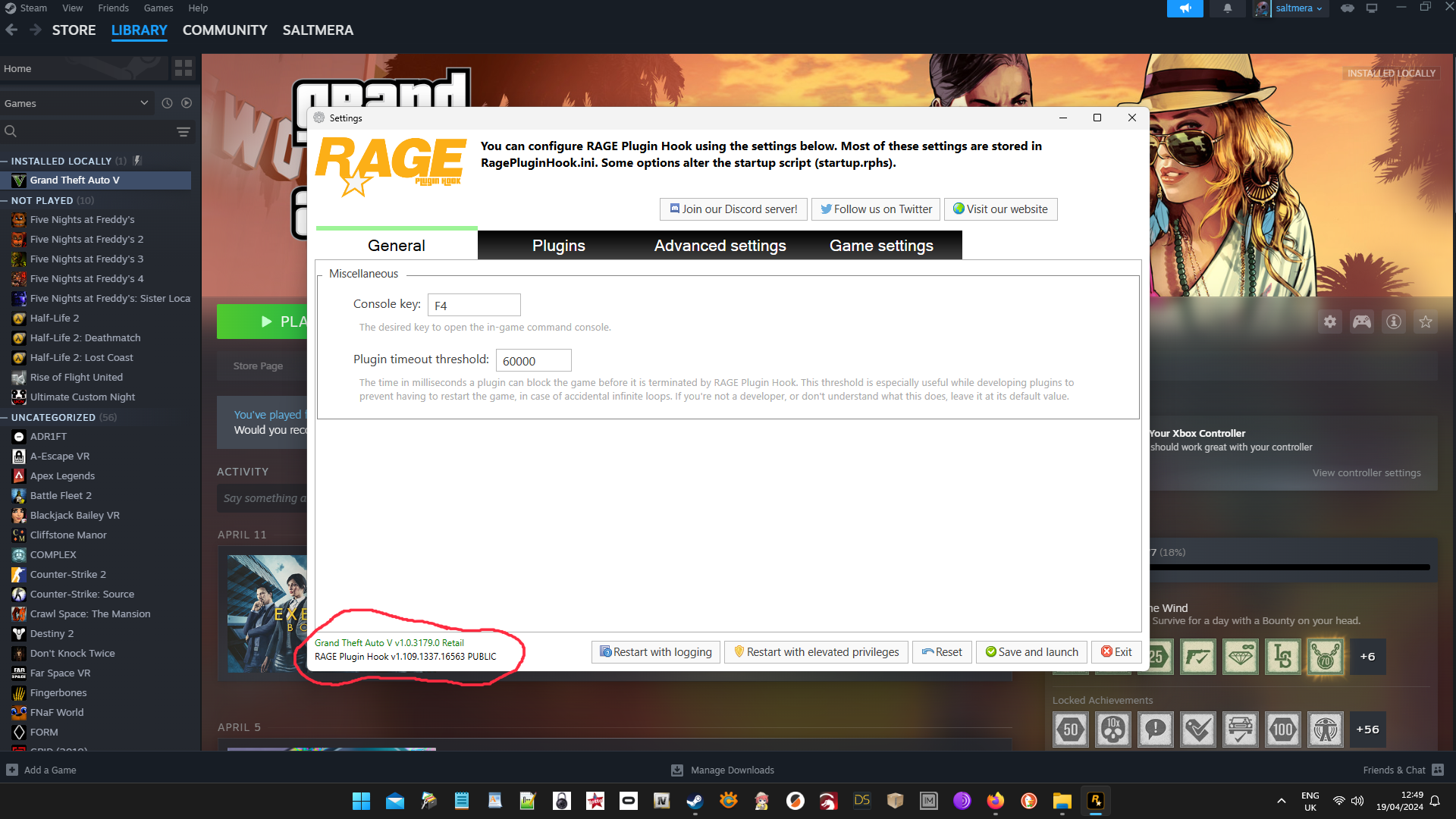Select Half-Life 2 in library list

[55, 318]
